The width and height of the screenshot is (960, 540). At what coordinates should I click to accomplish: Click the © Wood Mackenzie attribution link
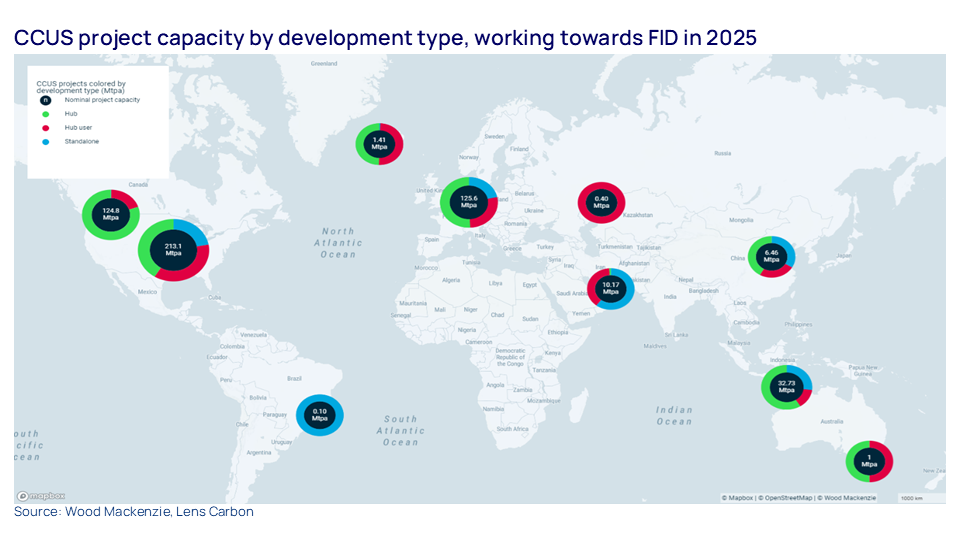(x=848, y=497)
